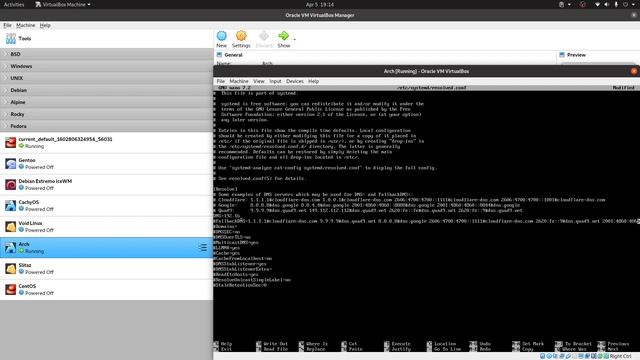640x360 pixels.
Task: Click the Arch Running status text
Action: 34,251
